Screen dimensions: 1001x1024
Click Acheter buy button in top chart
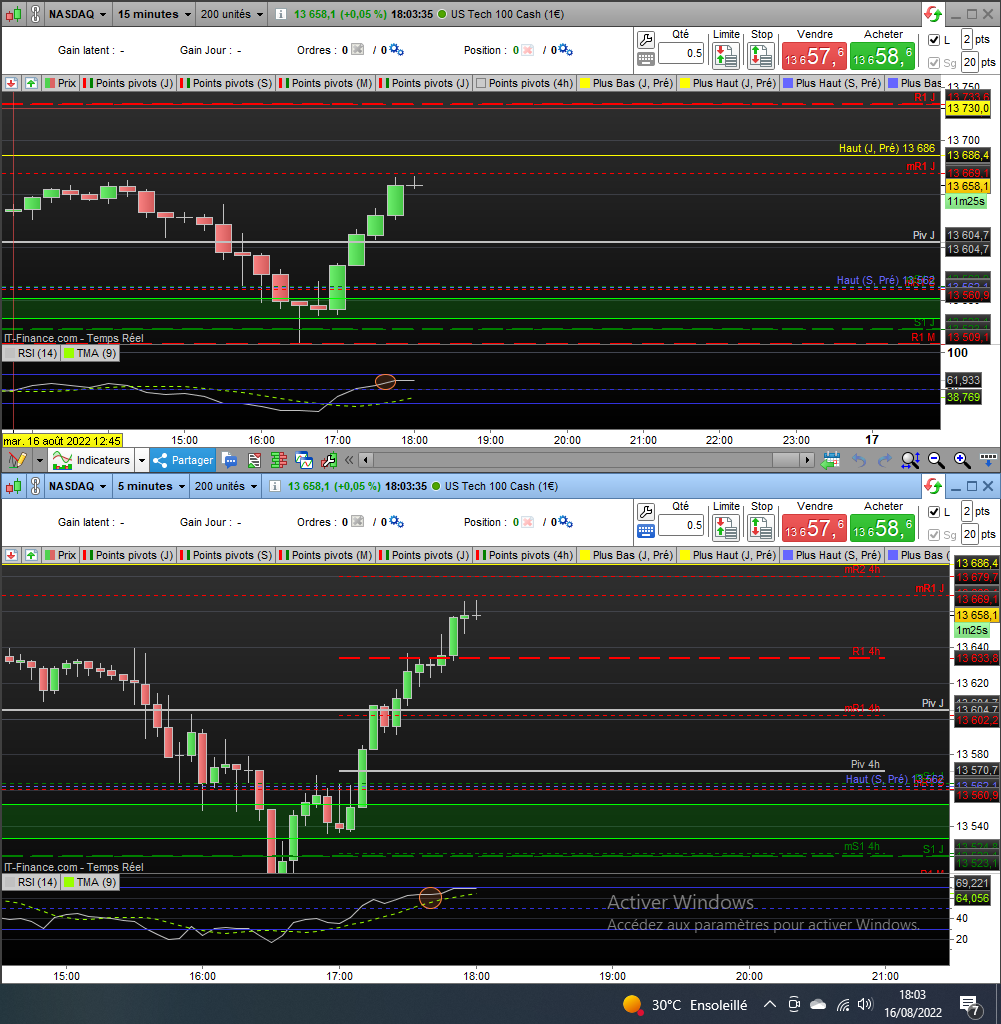[x=882, y=56]
